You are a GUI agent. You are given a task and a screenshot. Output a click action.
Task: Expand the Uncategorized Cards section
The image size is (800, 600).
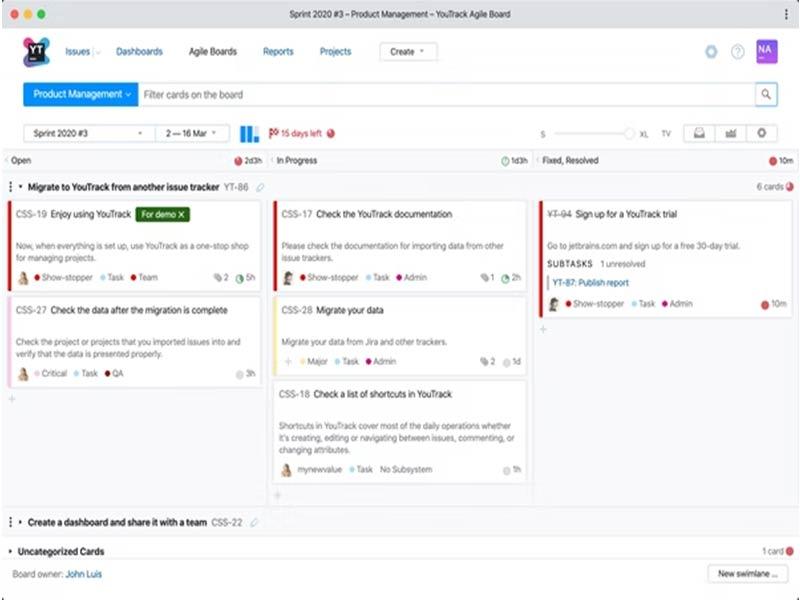10,551
